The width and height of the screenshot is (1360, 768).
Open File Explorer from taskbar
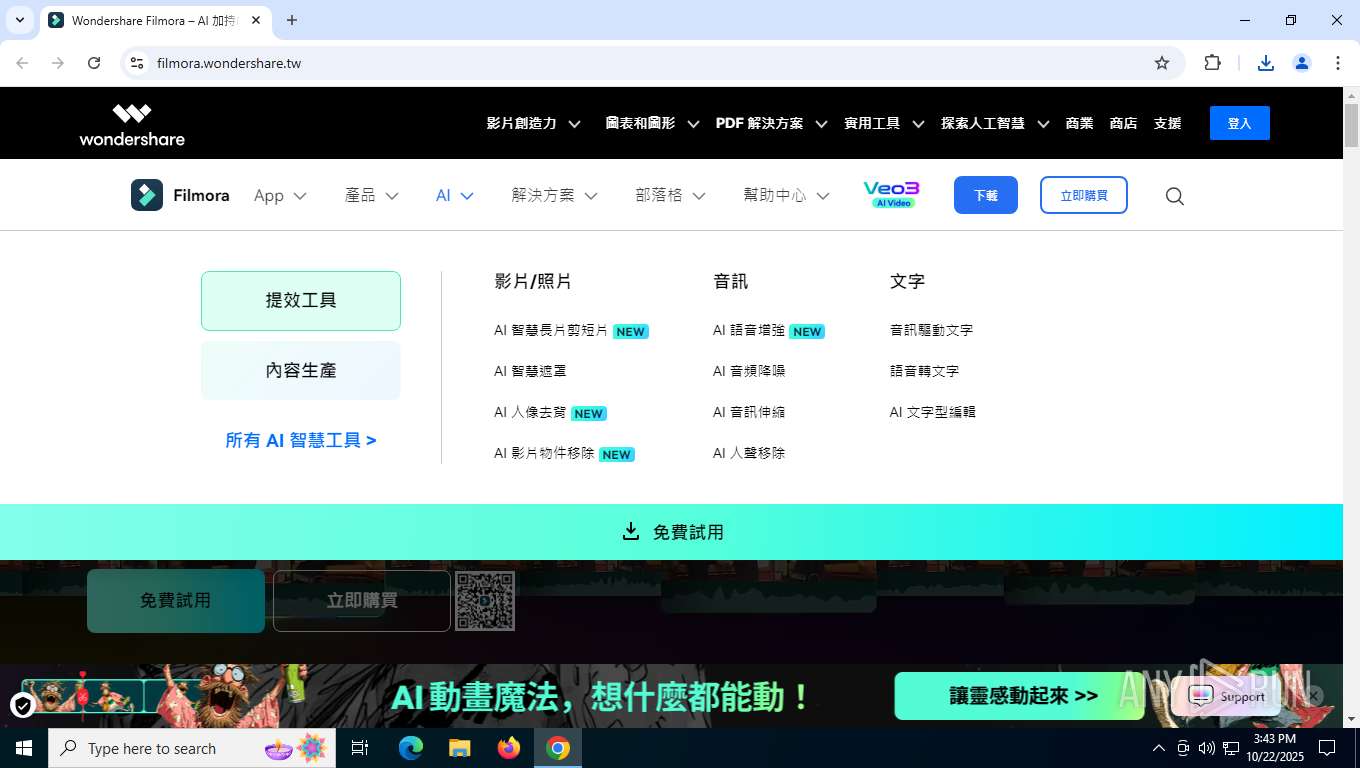tap(459, 748)
